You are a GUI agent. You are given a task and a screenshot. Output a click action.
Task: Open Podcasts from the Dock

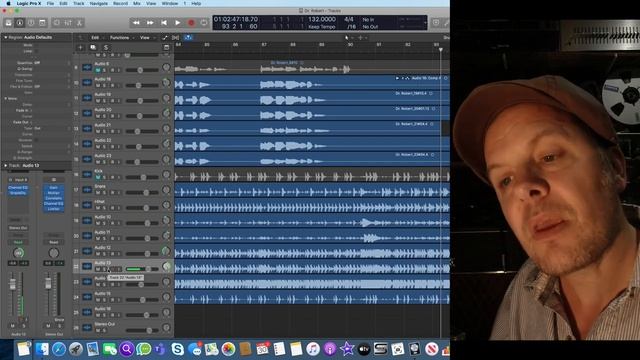click(x=329, y=349)
